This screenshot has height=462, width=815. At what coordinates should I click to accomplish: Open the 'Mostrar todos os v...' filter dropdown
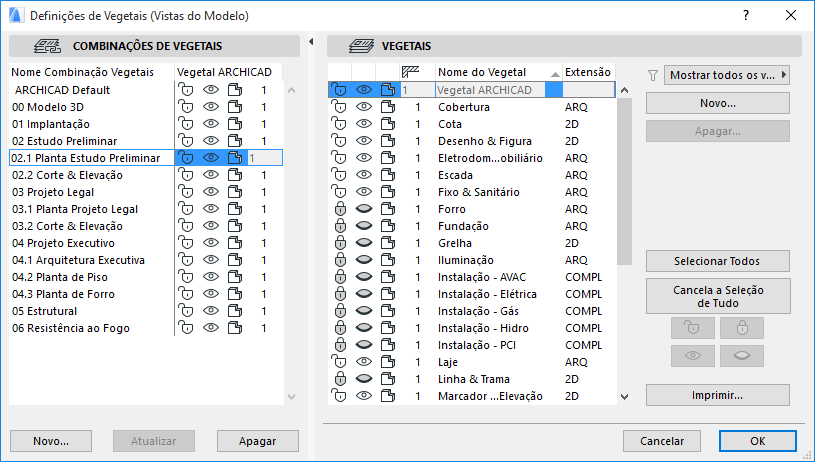pyautogui.click(x=727, y=75)
